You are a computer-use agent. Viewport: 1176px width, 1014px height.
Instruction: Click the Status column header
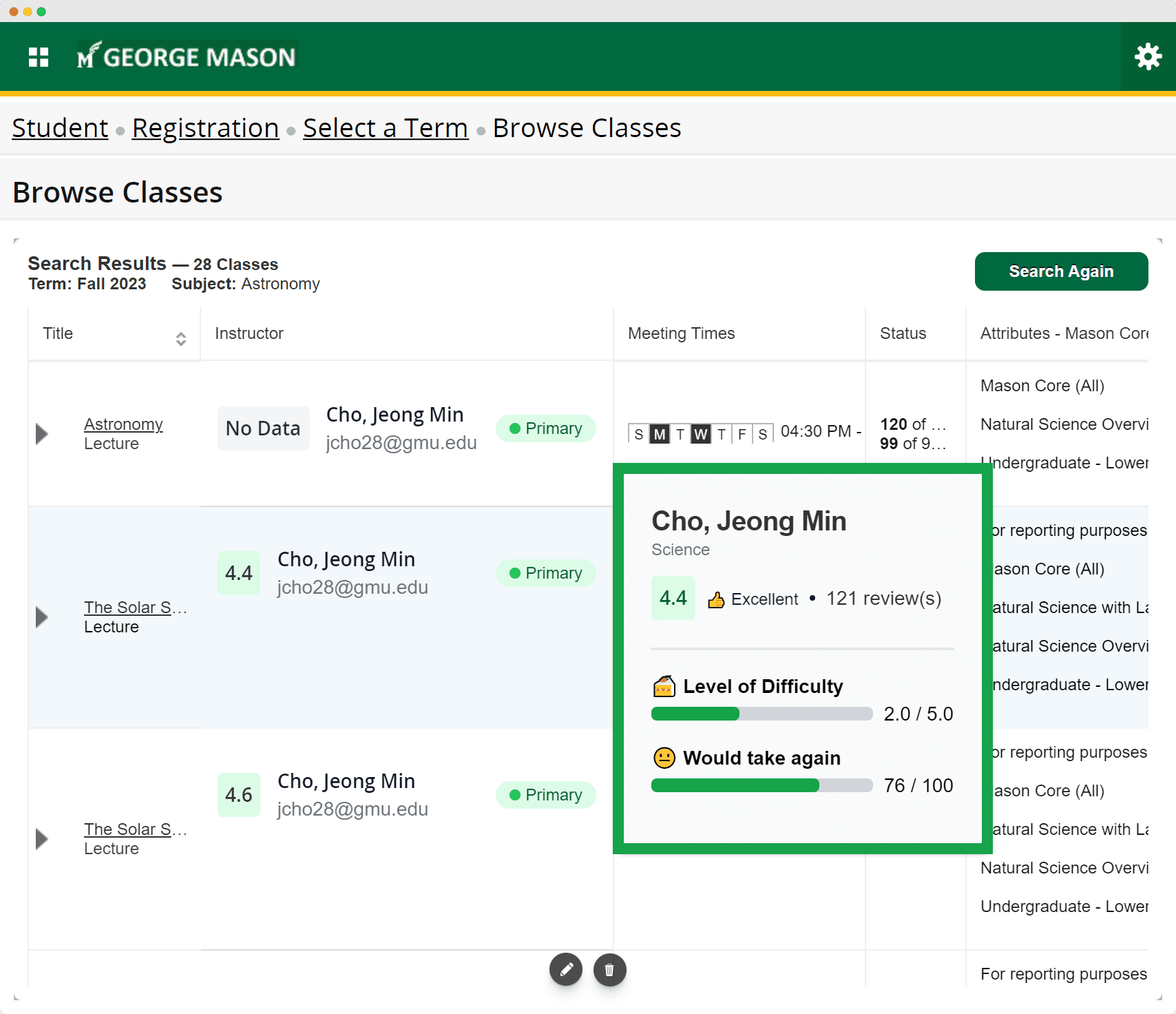pyautogui.click(x=915, y=334)
